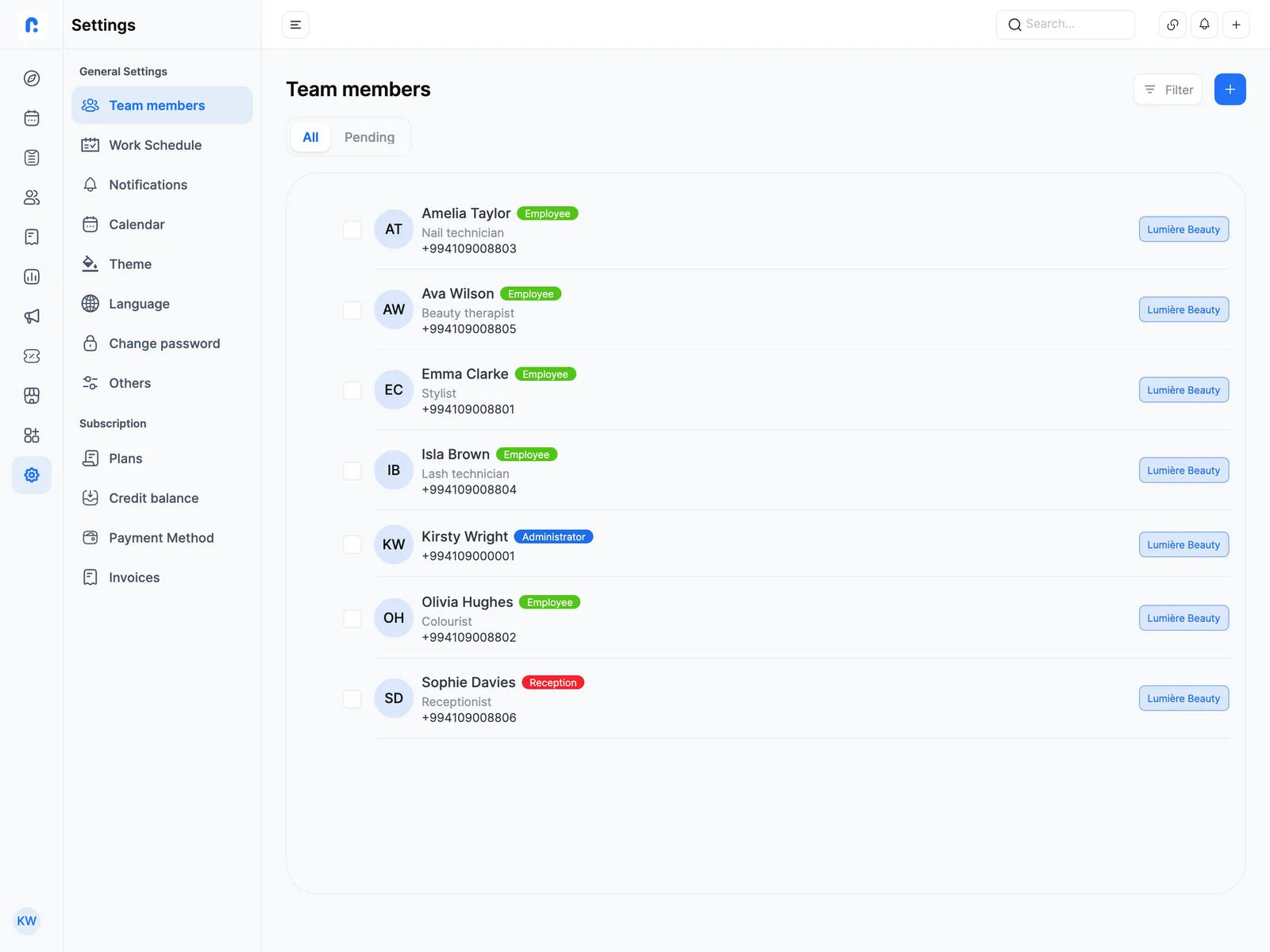This screenshot has height=952, width=1270.
Task: Open the clients people icon in left rail
Action: point(32,198)
